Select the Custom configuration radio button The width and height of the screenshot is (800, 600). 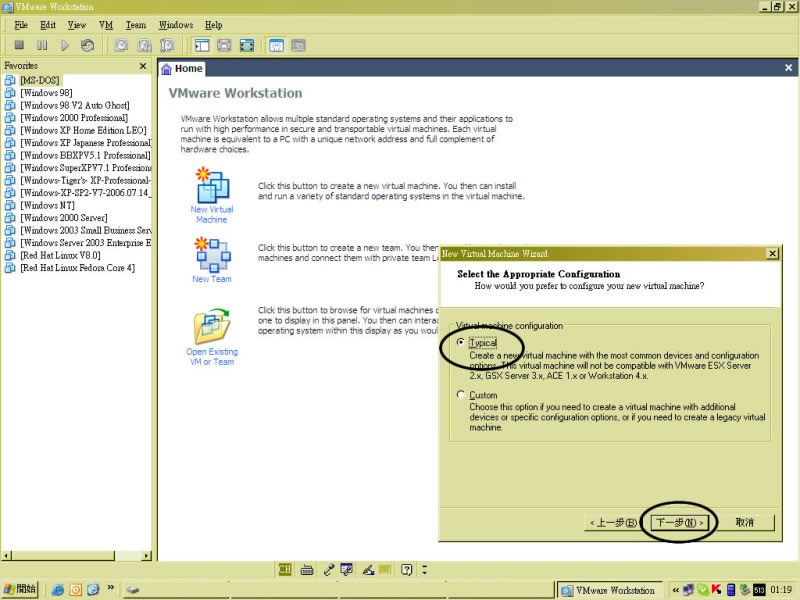tap(461, 394)
